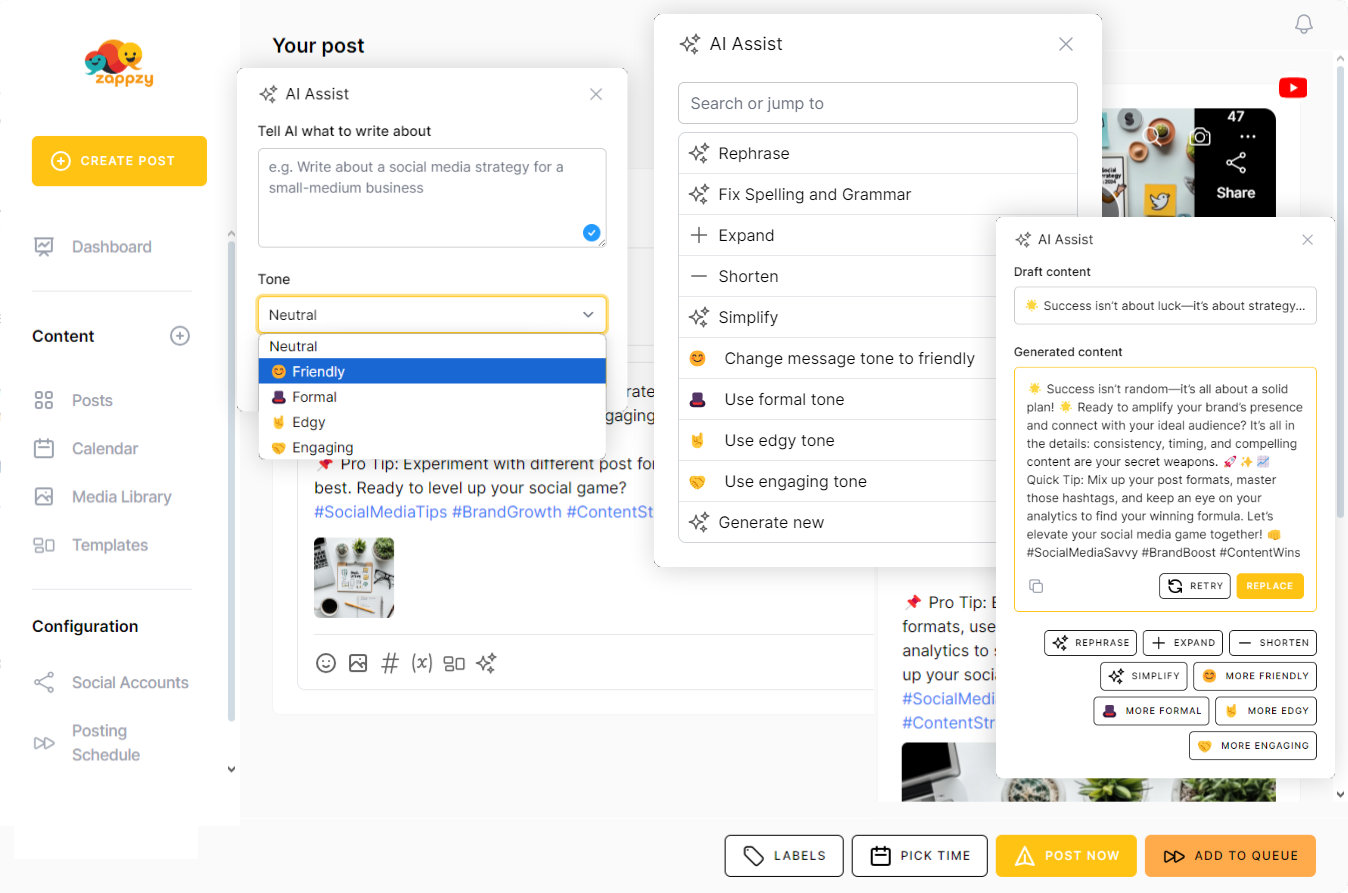
Task: Confirm the AI prompt with blue checkmark
Action: click(x=591, y=233)
